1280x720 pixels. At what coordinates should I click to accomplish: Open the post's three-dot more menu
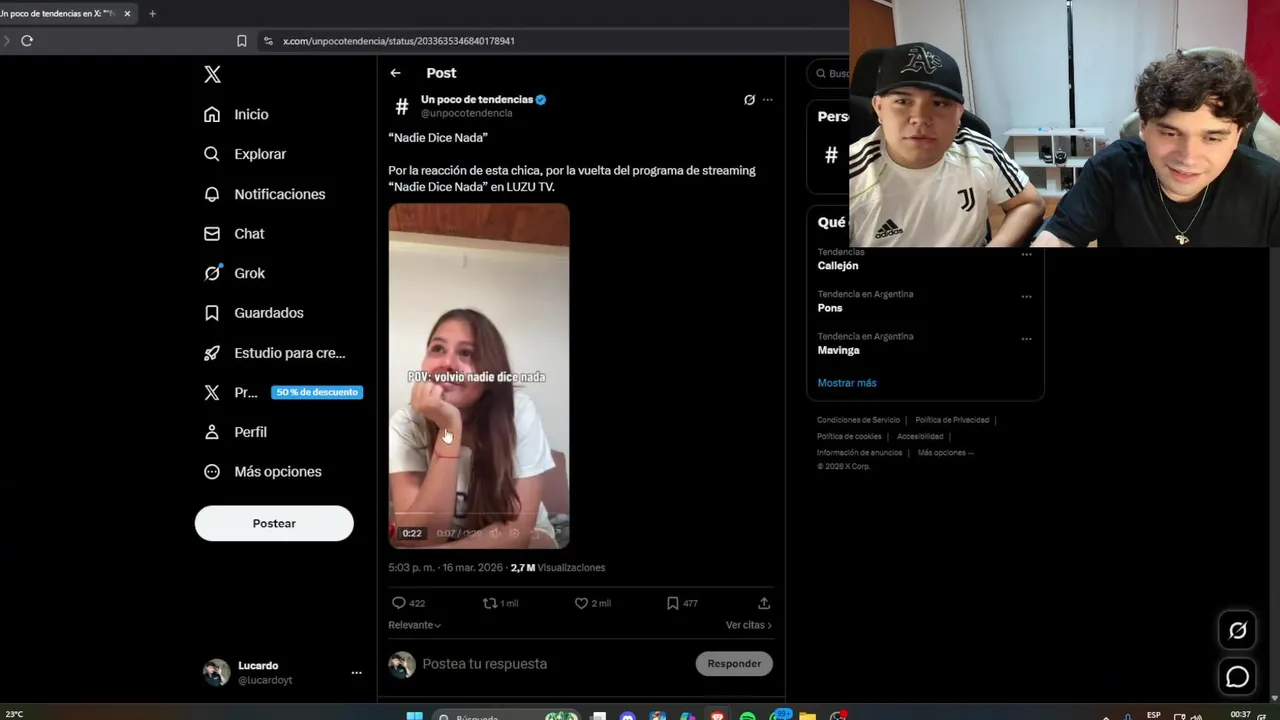coord(768,100)
